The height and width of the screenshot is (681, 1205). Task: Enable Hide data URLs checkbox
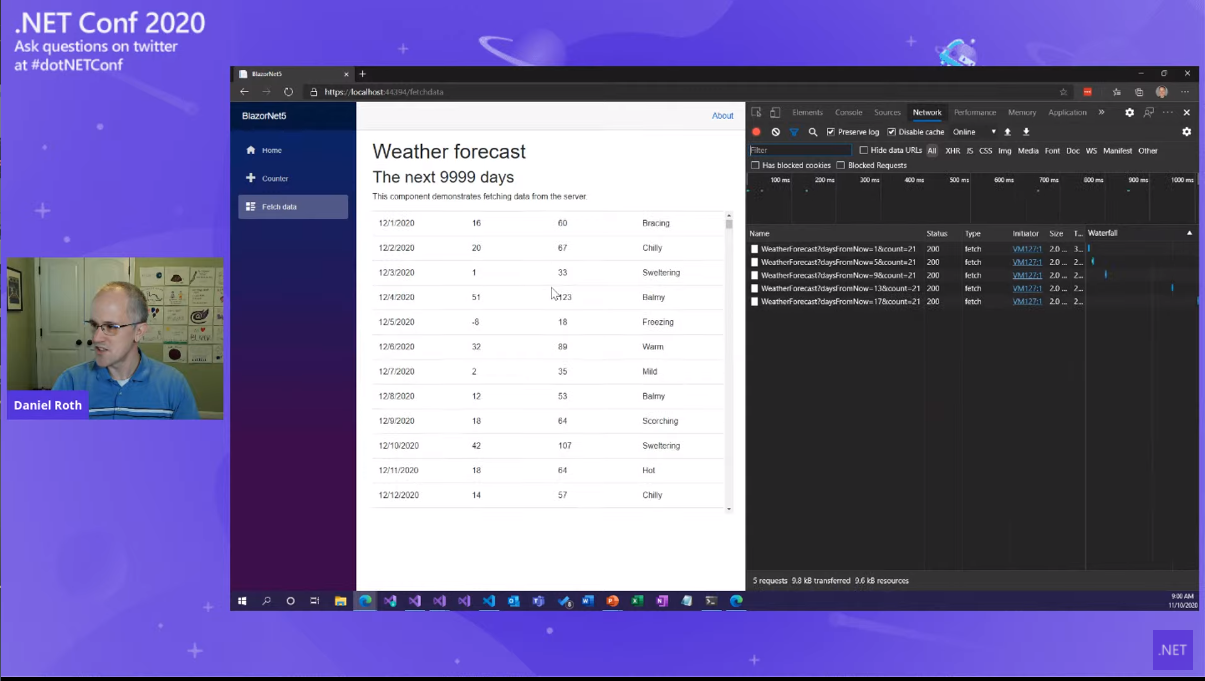[864, 151]
